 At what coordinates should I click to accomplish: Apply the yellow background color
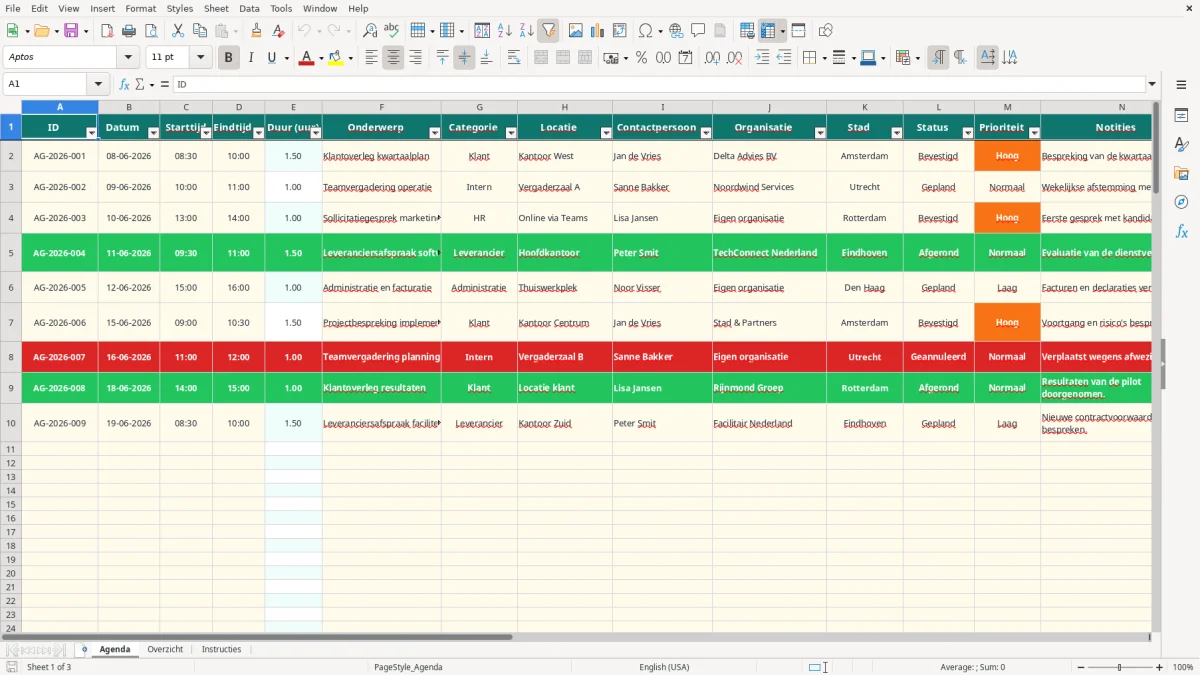(335, 58)
